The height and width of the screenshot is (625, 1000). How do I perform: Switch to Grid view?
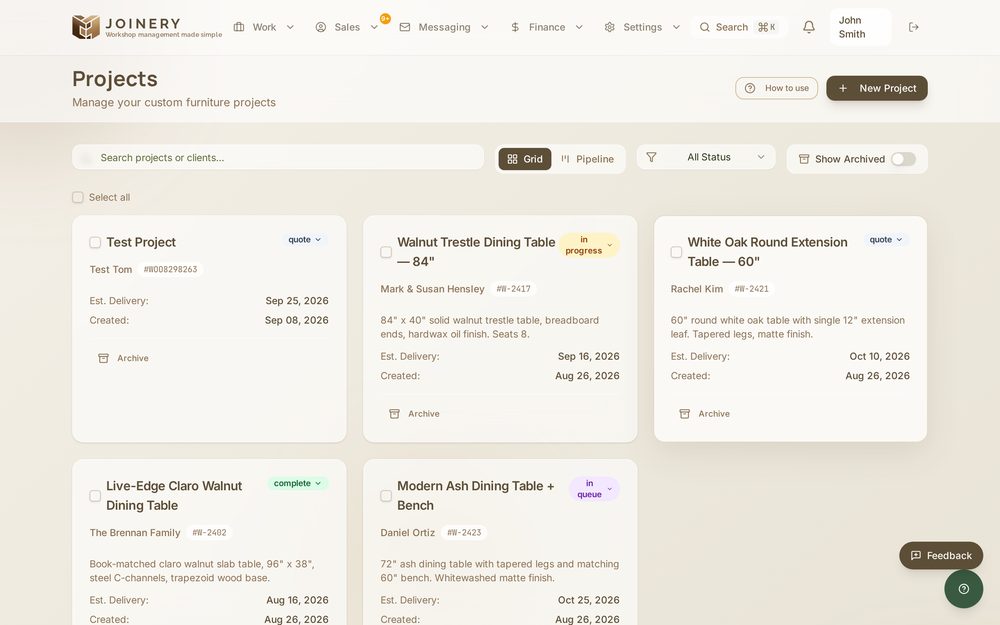525,159
